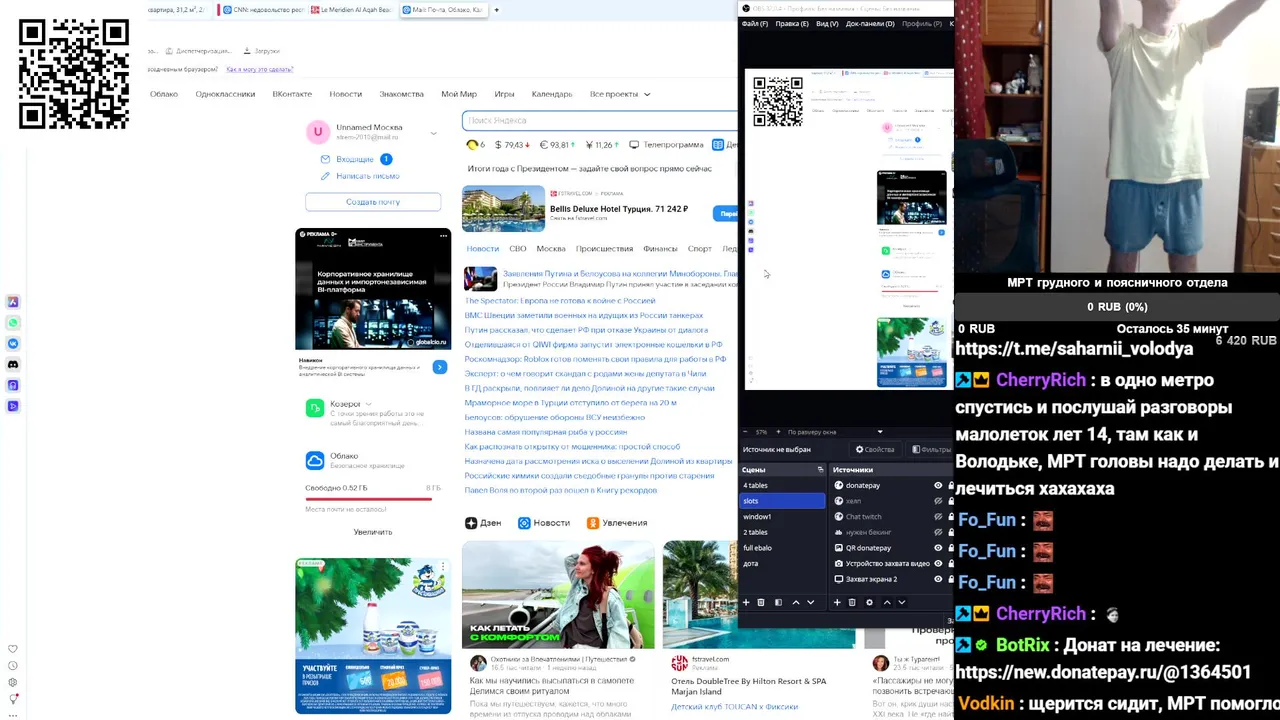The height and width of the screenshot is (720, 1280).
Task: Click the dock pop-out icon of Сцены panel
Action: [820, 469]
